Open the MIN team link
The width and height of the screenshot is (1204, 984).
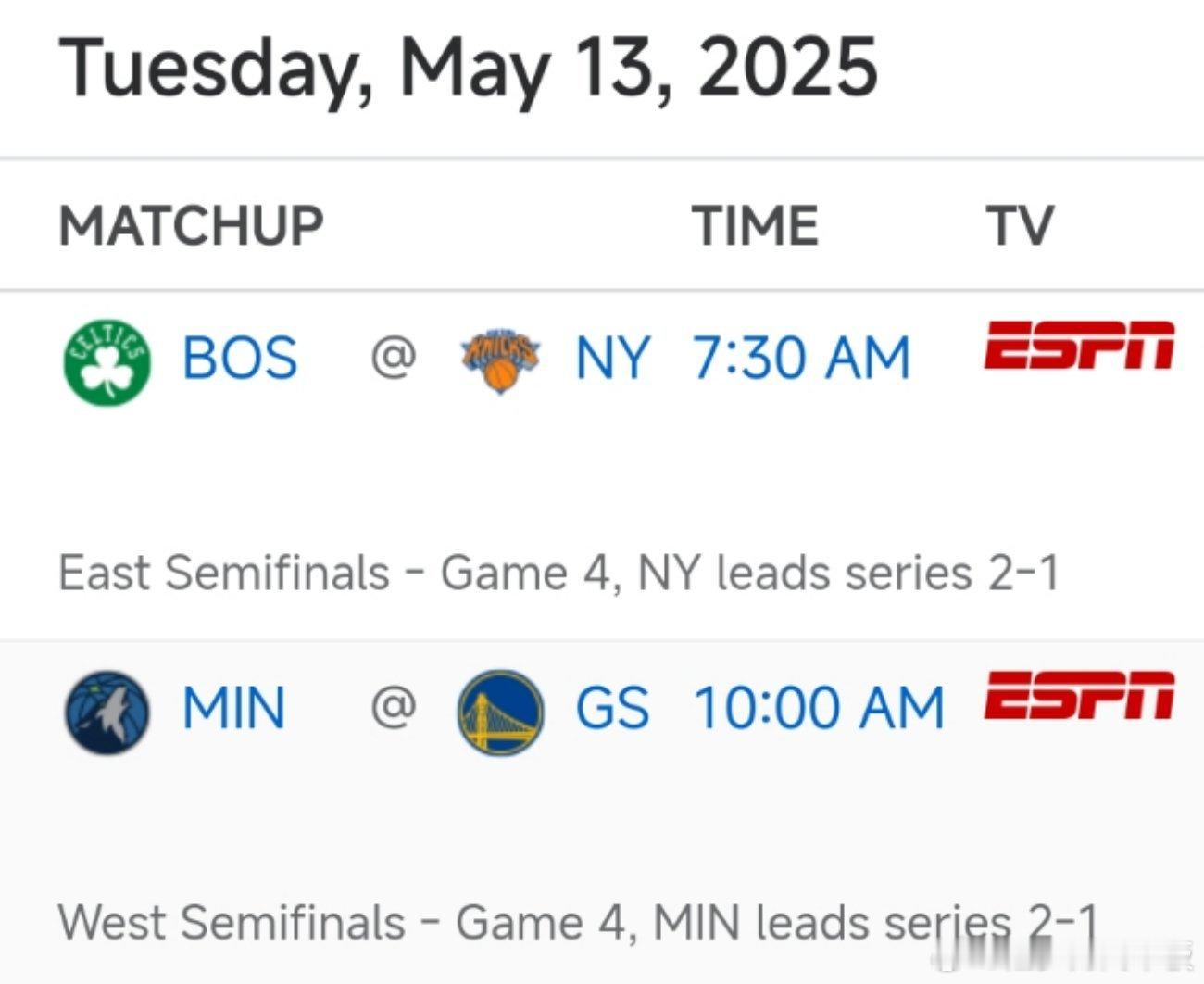(233, 709)
